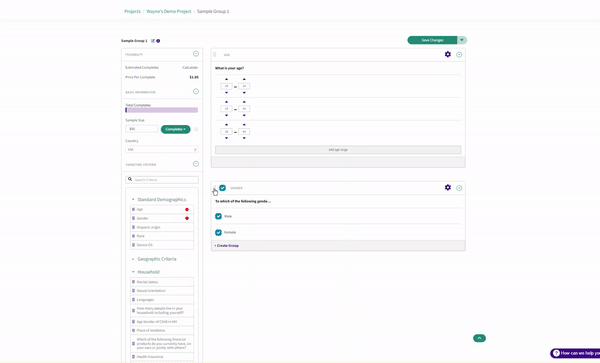Click the faint icon right of Completes button
Viewport: 600px width, 363px height.
[196, 129]
